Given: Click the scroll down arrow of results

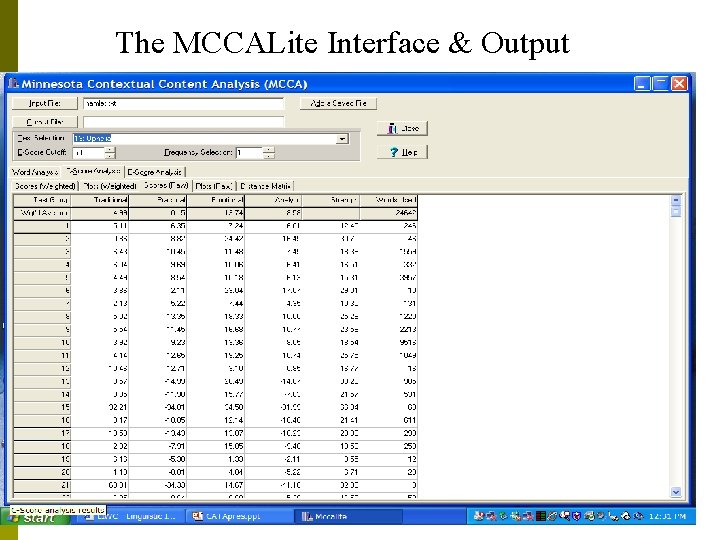Looking at the screenshot, I should (676, 492).
